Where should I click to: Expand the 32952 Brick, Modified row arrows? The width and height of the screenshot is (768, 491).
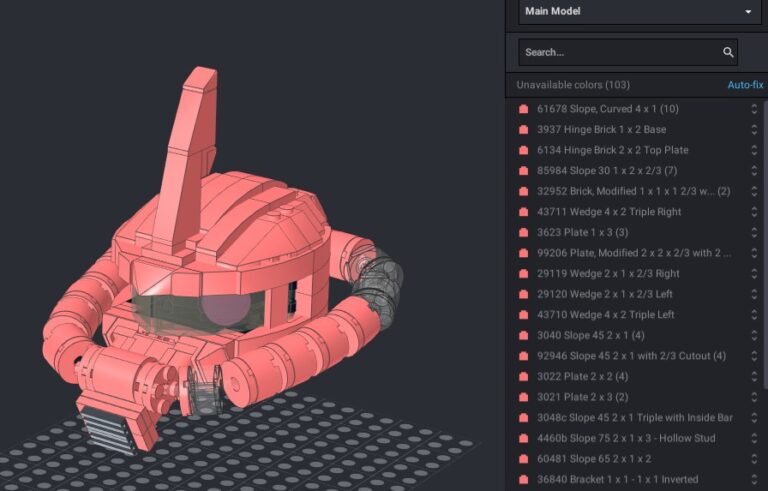[754, 191]
